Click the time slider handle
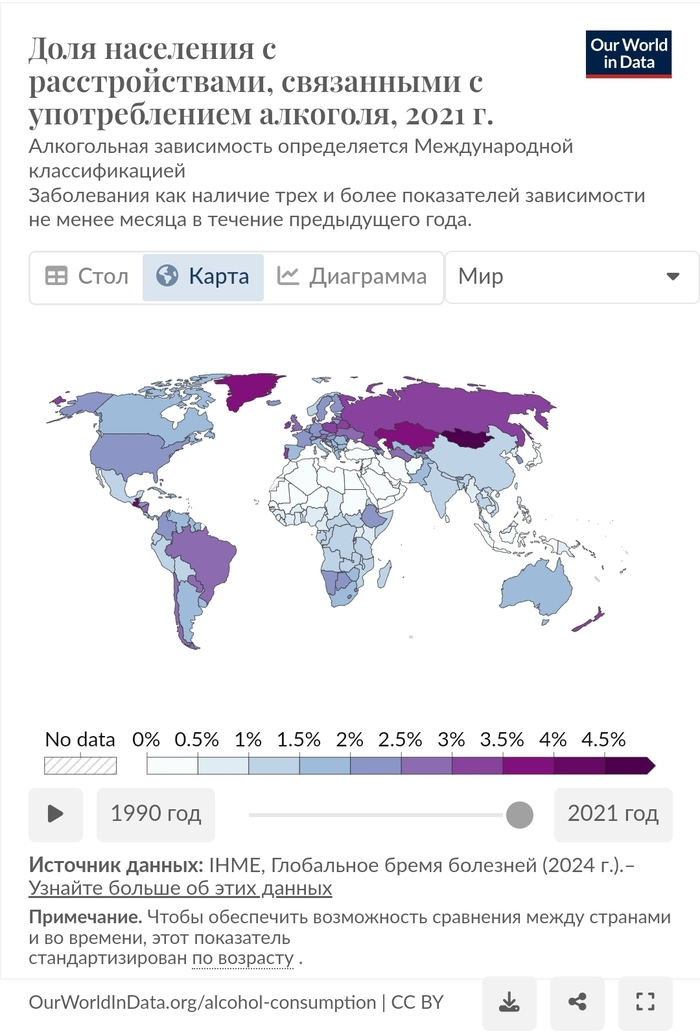 (520, 814)
